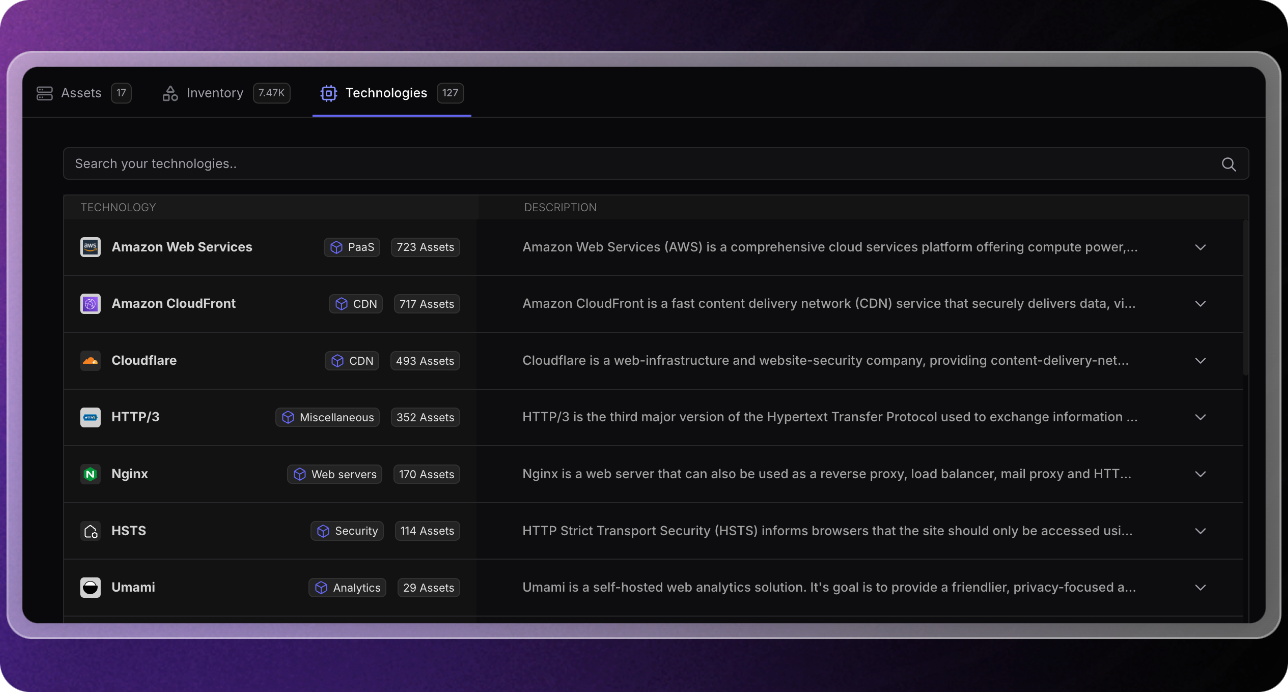The image size is (1288, 692).
Task: Expand the Cloudflare row chevron
Action: (x=1201, y=361)
